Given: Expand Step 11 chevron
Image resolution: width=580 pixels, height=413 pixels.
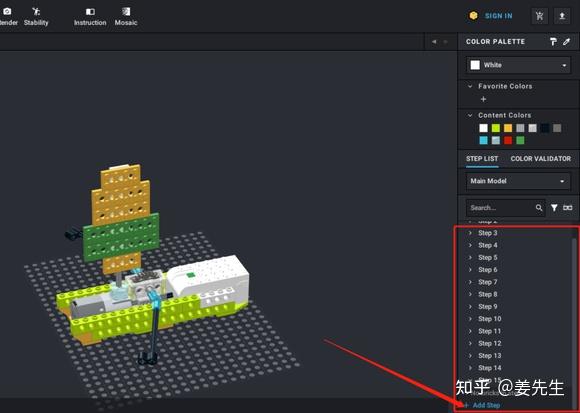Looking at the screenshot, I should [470, 331].
